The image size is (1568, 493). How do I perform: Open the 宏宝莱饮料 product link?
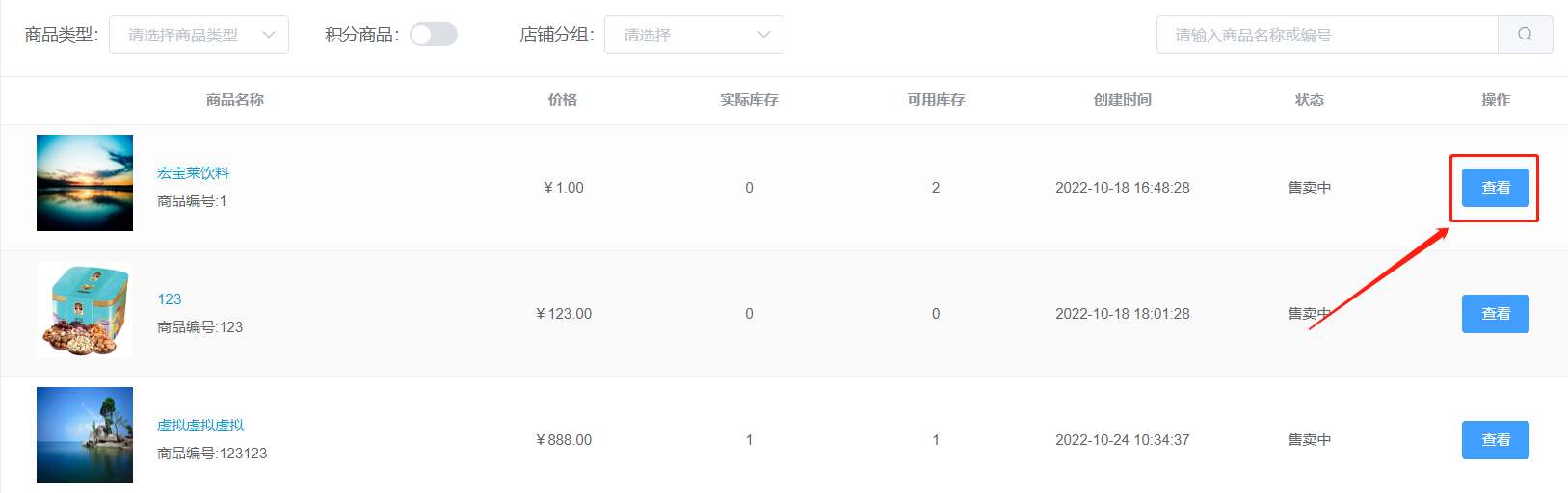click(x=193, y=173)
